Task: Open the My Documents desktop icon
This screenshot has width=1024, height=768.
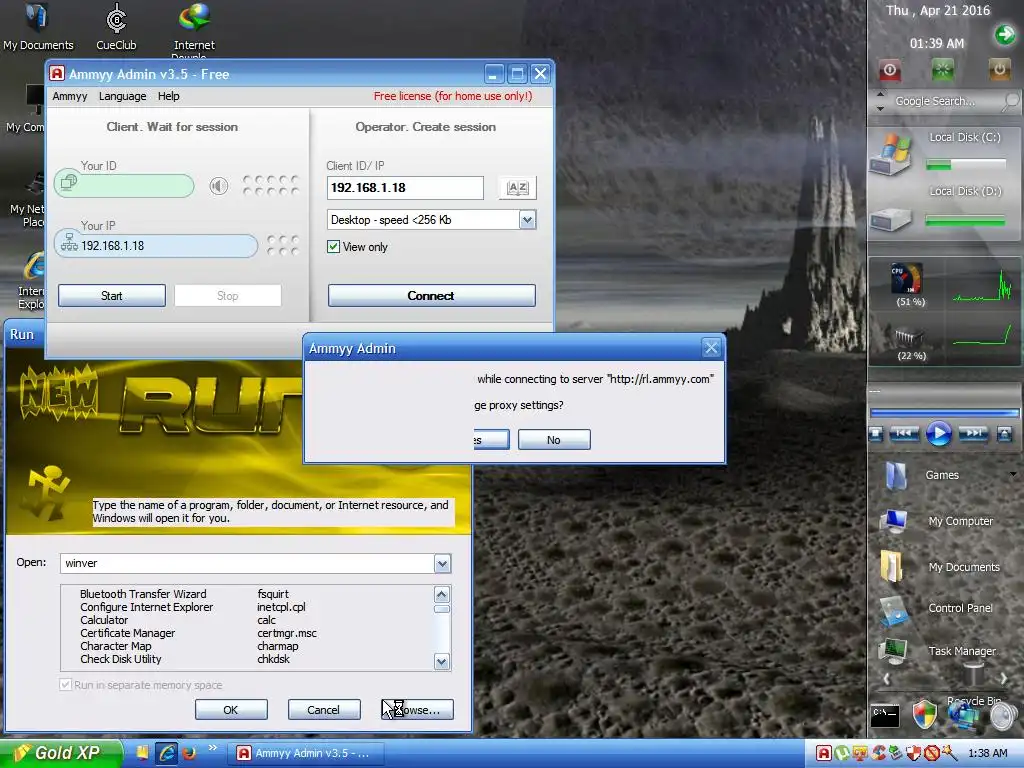Action: pyautogui.click(x=38, y=26)
